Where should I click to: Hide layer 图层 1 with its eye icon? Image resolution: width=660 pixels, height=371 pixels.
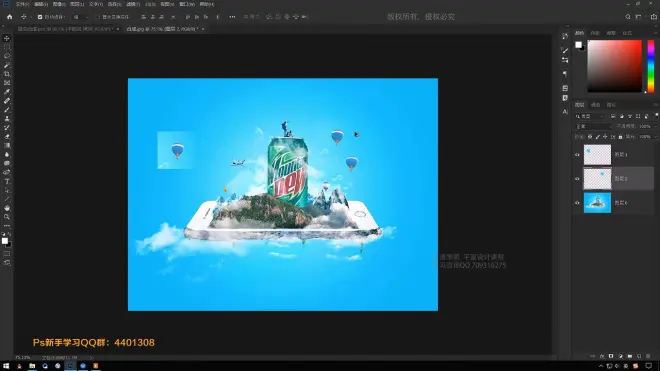pos(577,155)
